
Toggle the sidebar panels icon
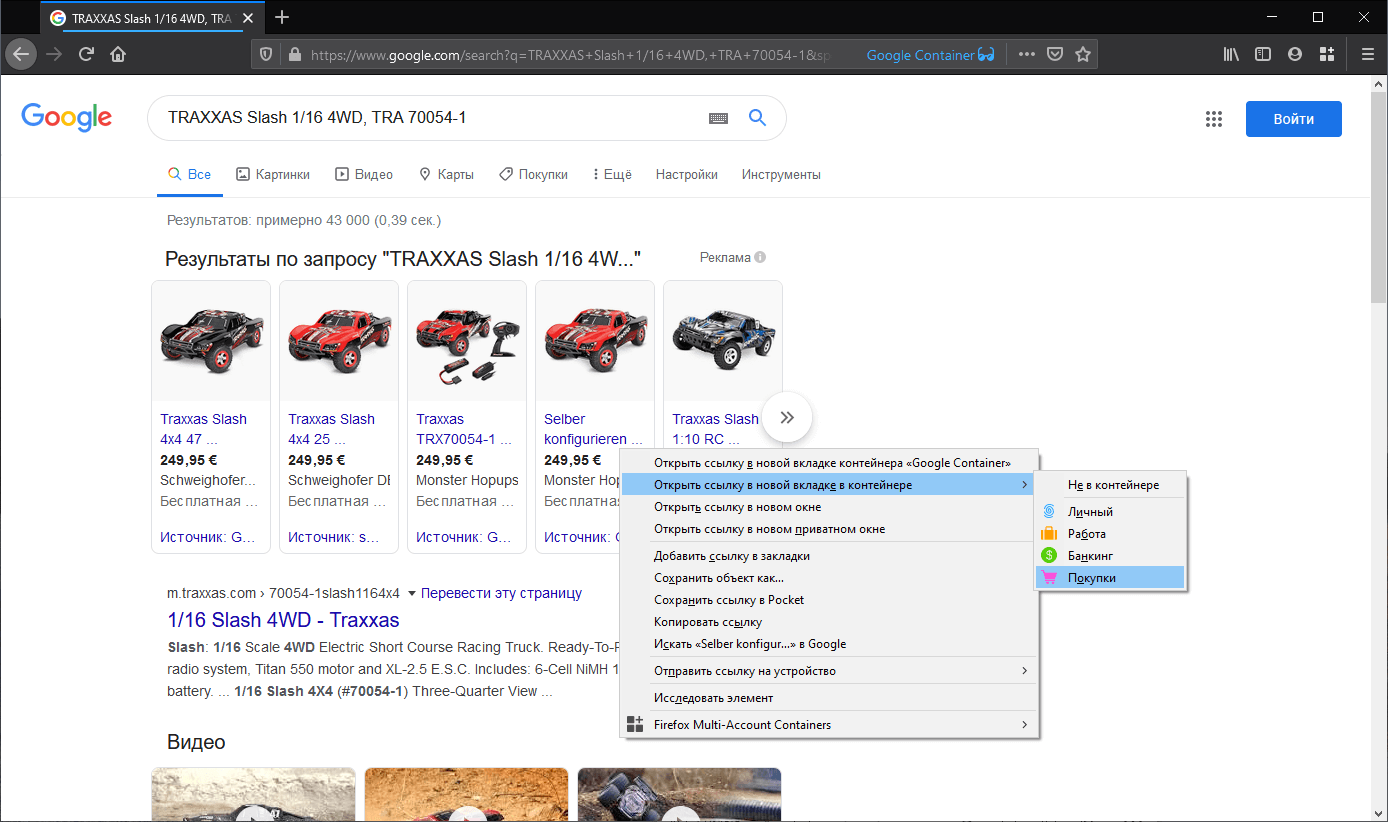tap(1262, 54)
